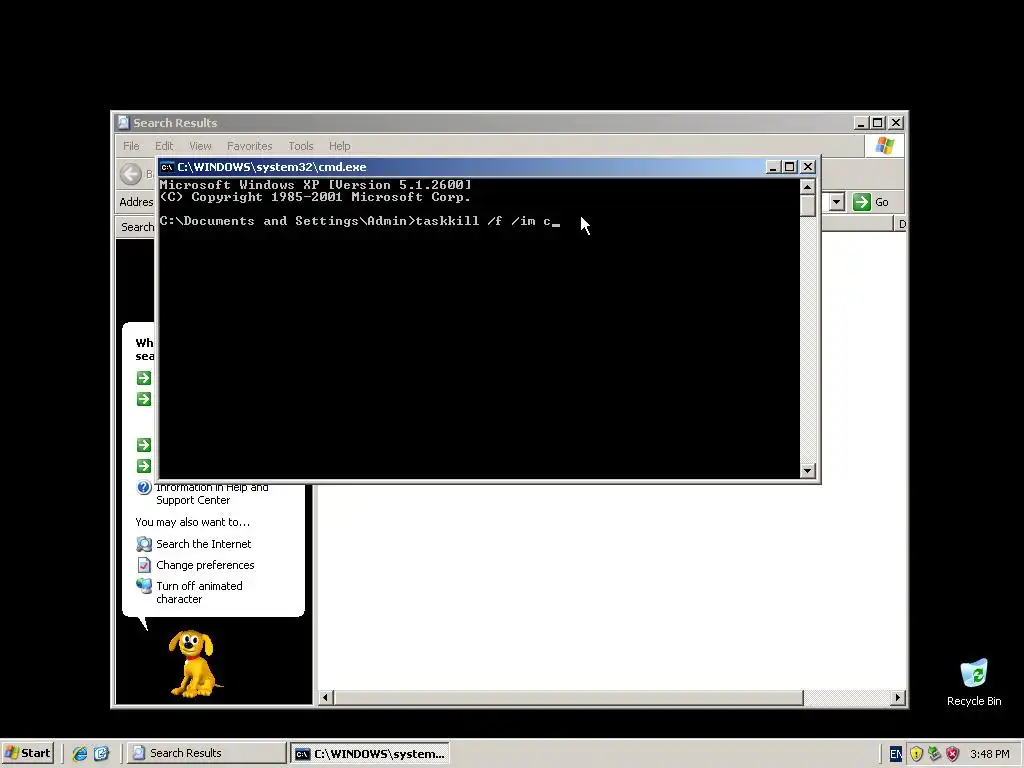Select Turn off animated character
The image size is (1024, 768).
(199, 592)
